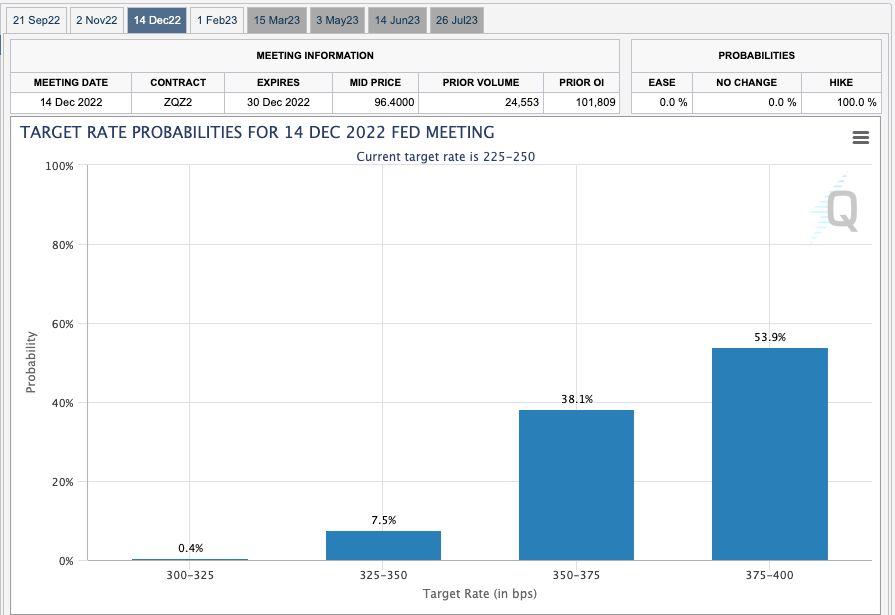Select the 14 Dec22 meeting tab

(x=157, y=20)
